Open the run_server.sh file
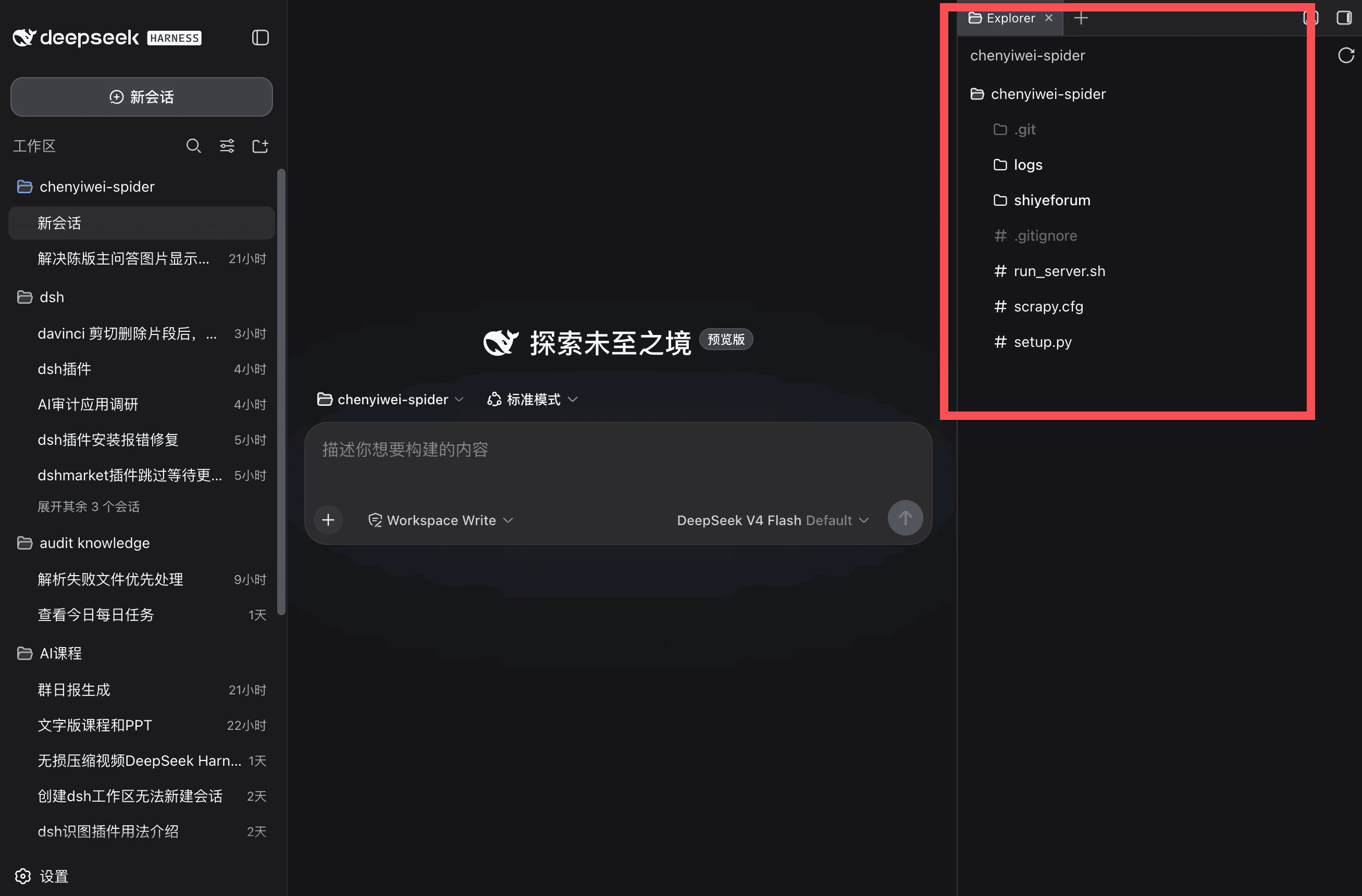1362x896 pixels. [x=1049, y=271]
